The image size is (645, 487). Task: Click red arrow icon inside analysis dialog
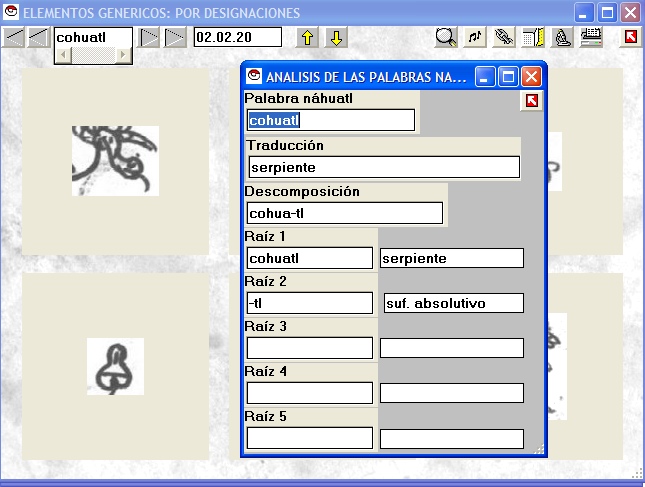coord(532,100)
